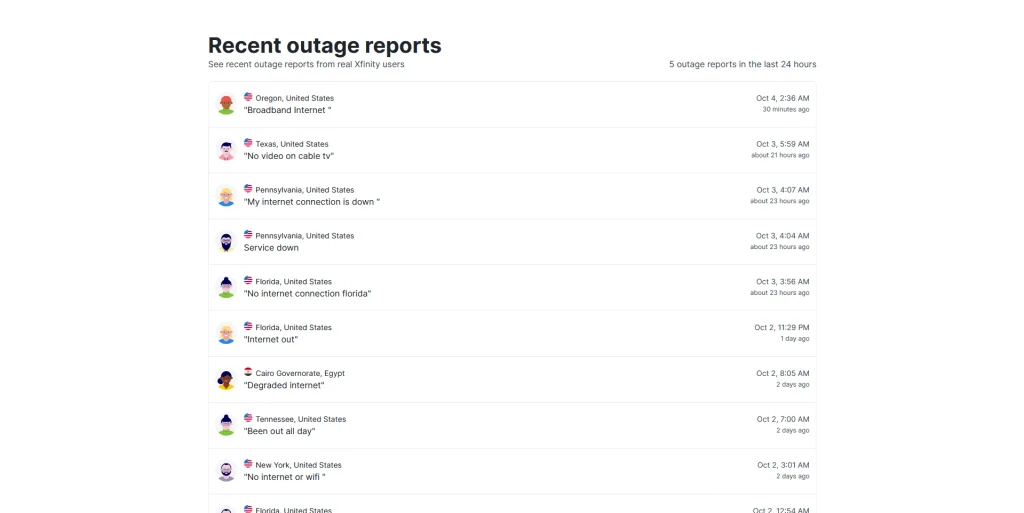The height and width of the screenshot is (513, 1024).
Task: Click the avatar beside "No internet or wifi"
Action: pyautogui.click(x=226, y=471)
